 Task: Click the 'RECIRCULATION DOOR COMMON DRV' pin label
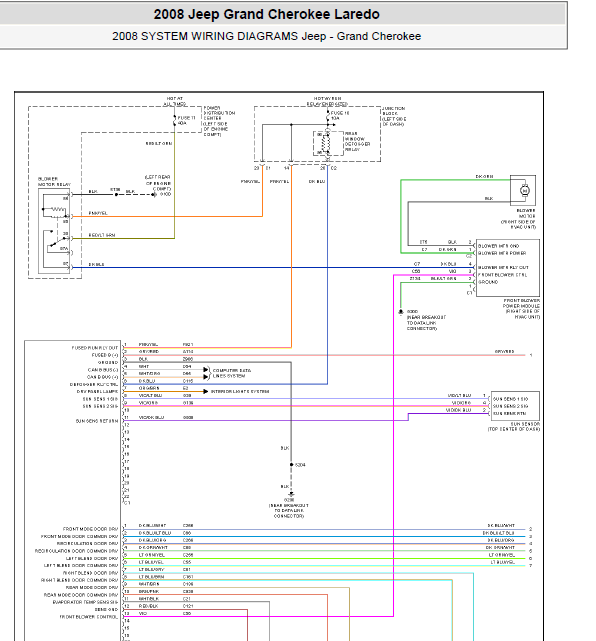coord(76,551)
